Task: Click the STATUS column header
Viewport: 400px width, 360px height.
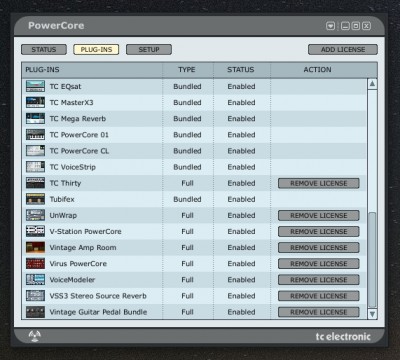Action: [241, 70]
